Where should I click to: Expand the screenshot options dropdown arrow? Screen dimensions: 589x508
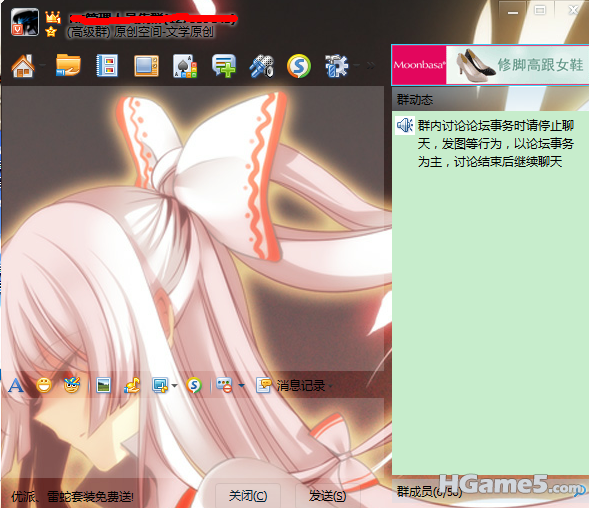pyautogui.click(x=174, y=386)
